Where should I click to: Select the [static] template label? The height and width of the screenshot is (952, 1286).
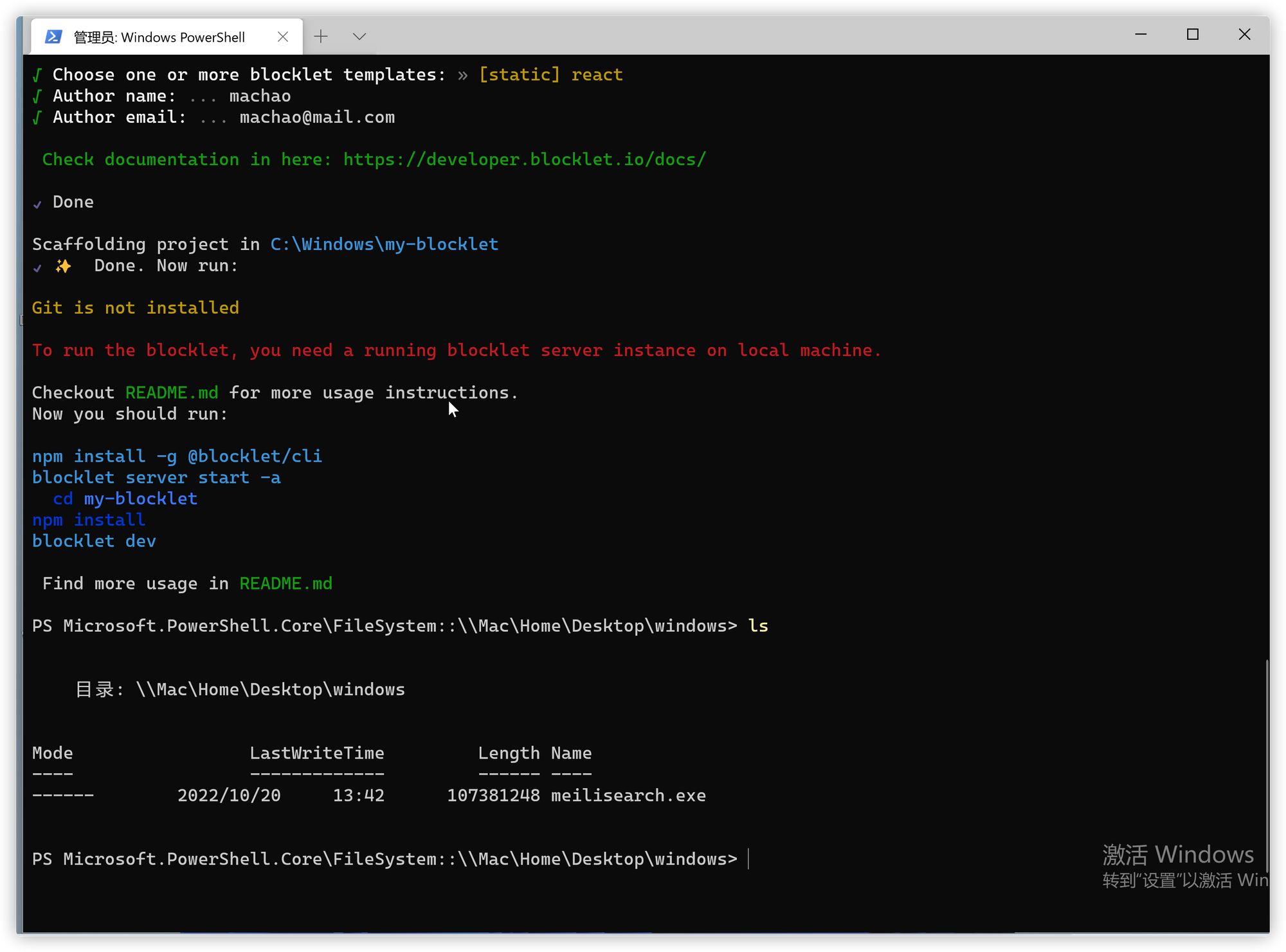(520, 75)
